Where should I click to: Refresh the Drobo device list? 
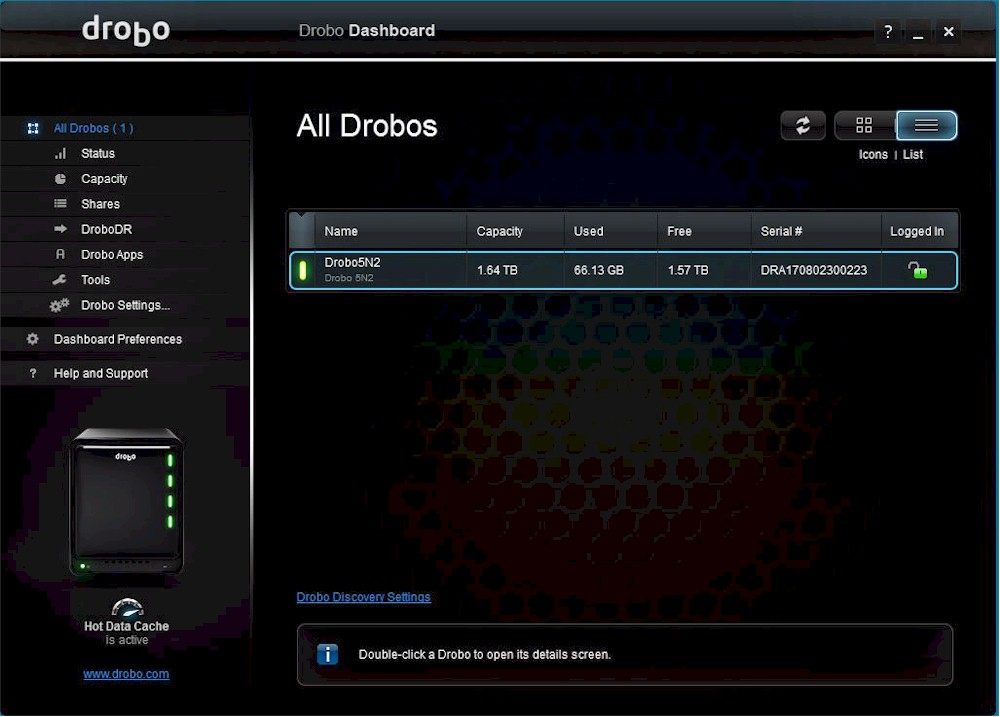click(x=803, y=125)
